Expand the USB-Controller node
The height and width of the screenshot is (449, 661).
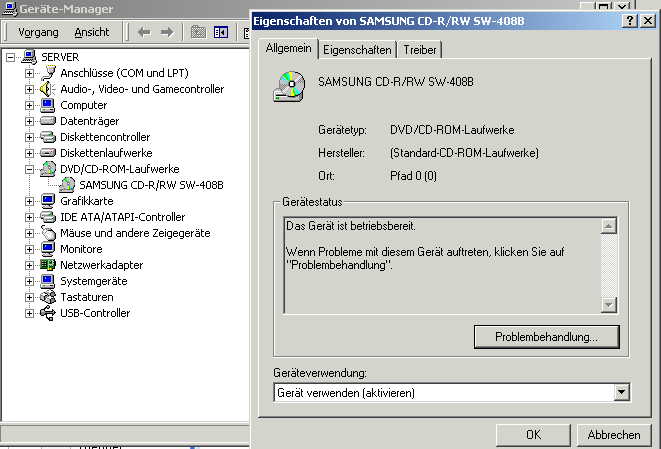pos(29,313)
